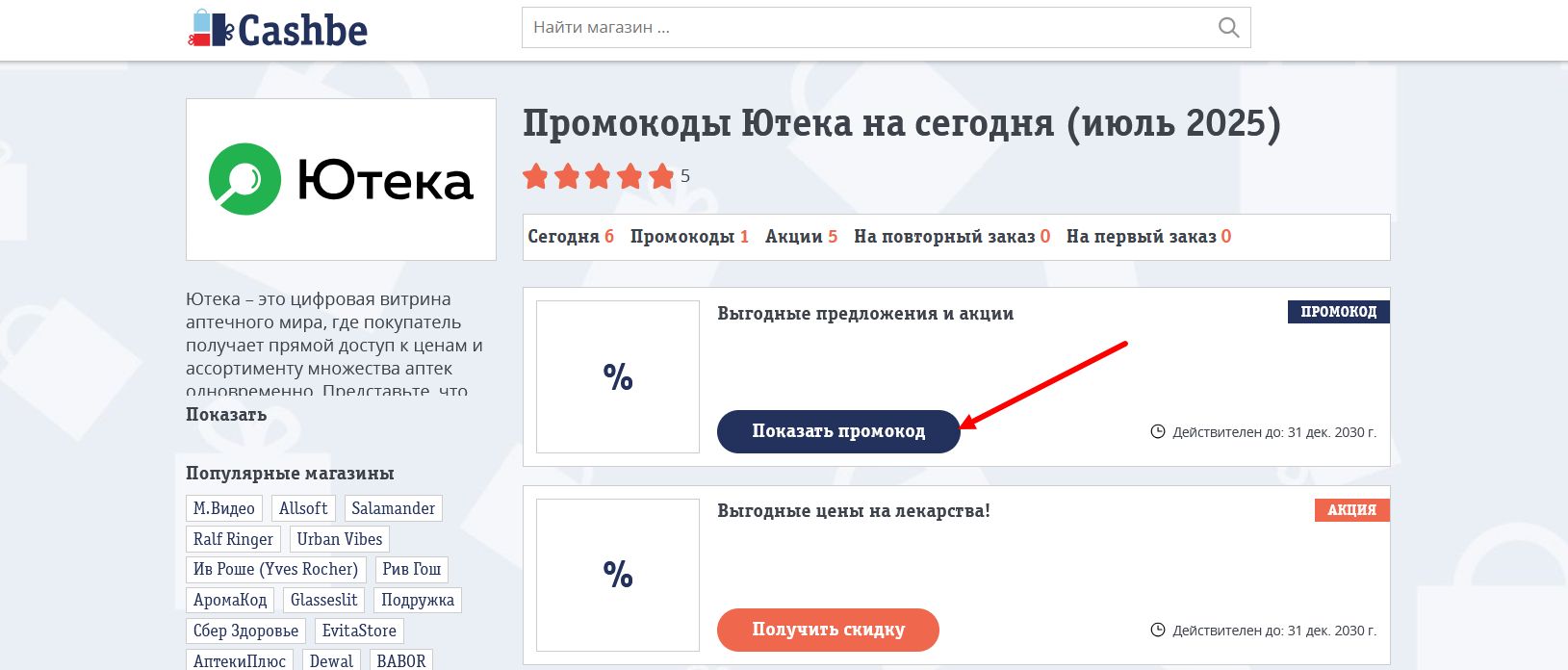Select the fifth rating star

[661, 176]
